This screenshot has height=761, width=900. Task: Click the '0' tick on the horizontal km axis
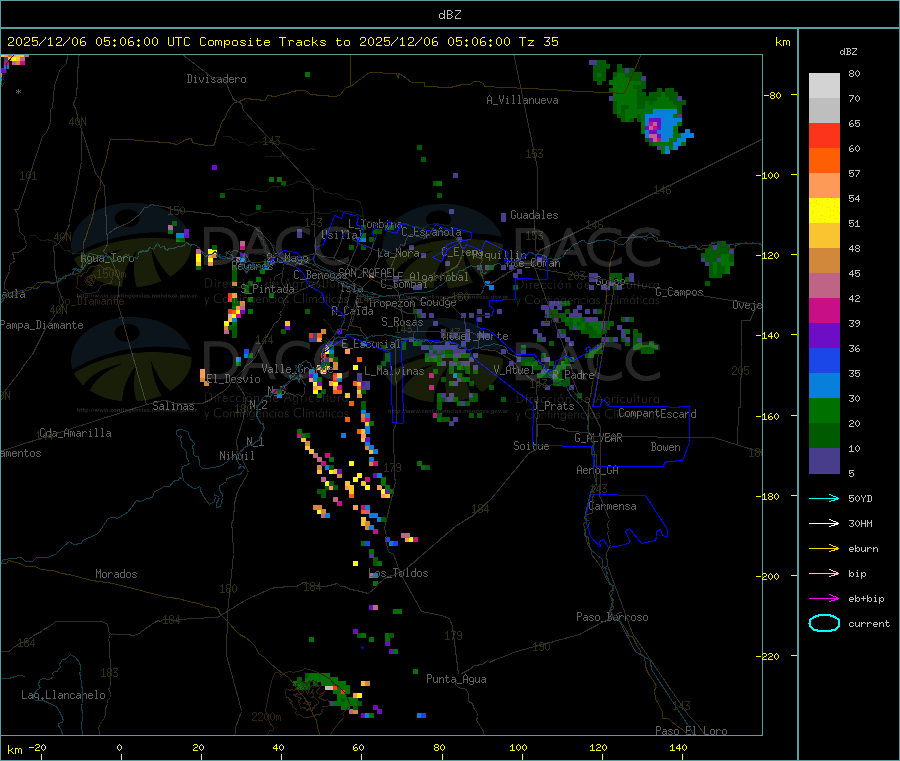[119, 747]
